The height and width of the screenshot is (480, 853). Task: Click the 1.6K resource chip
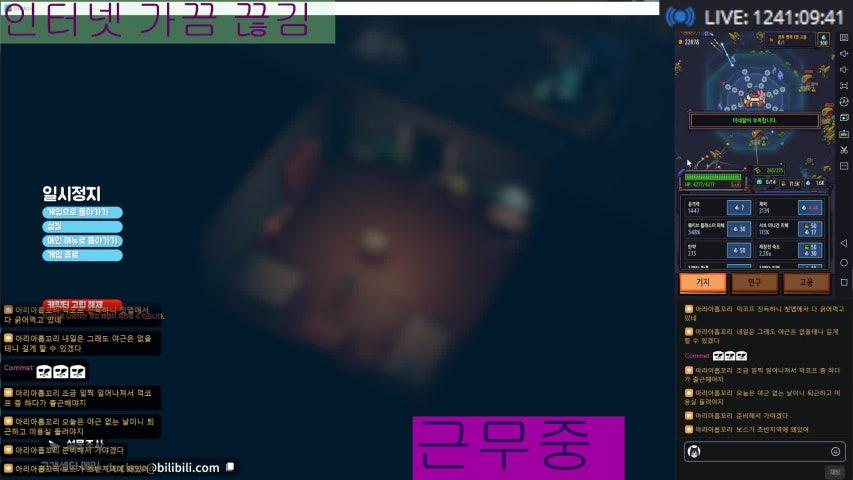[816, 183]
